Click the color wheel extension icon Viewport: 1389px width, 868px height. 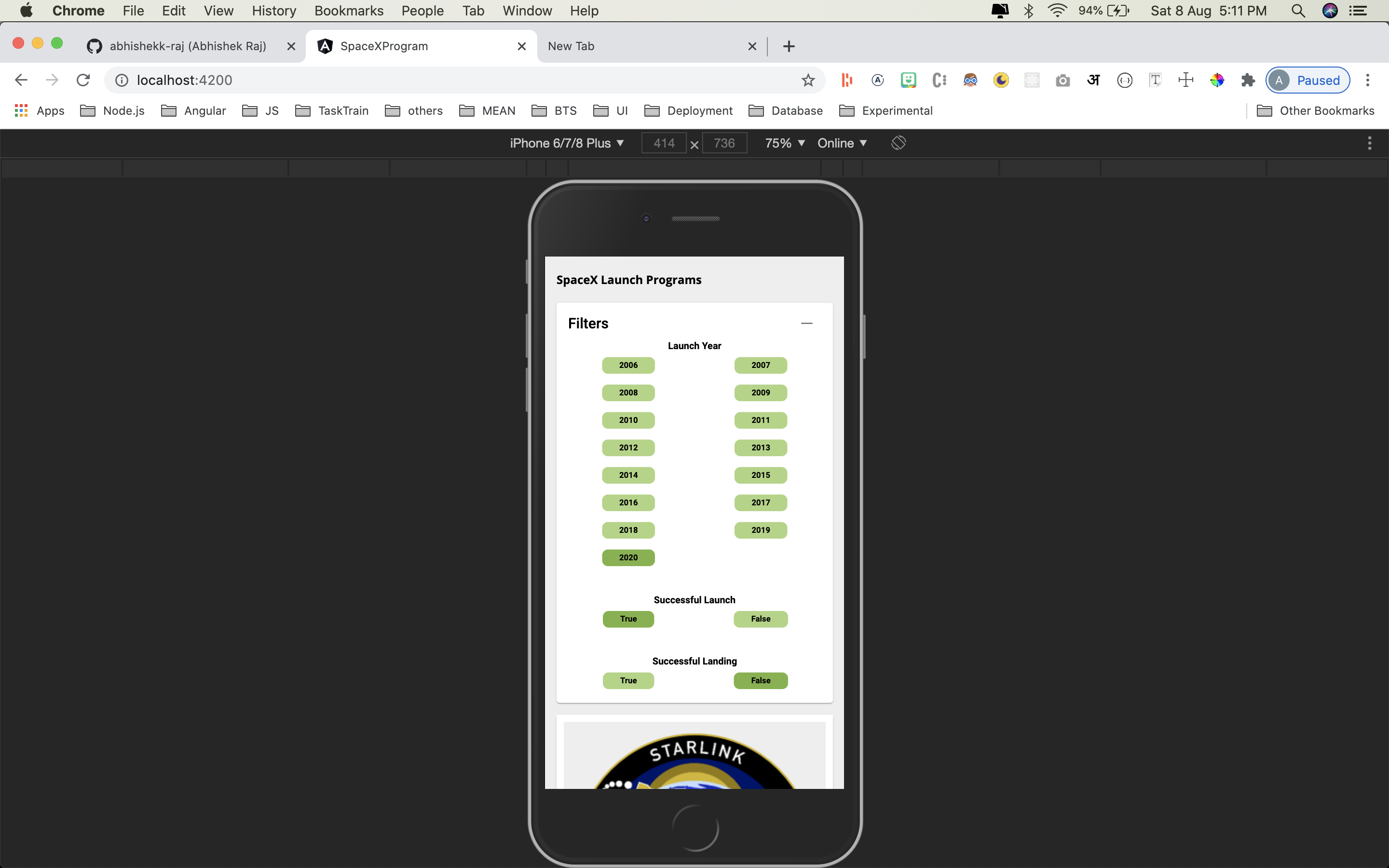pyautogui.click(x=1217, y=80)
